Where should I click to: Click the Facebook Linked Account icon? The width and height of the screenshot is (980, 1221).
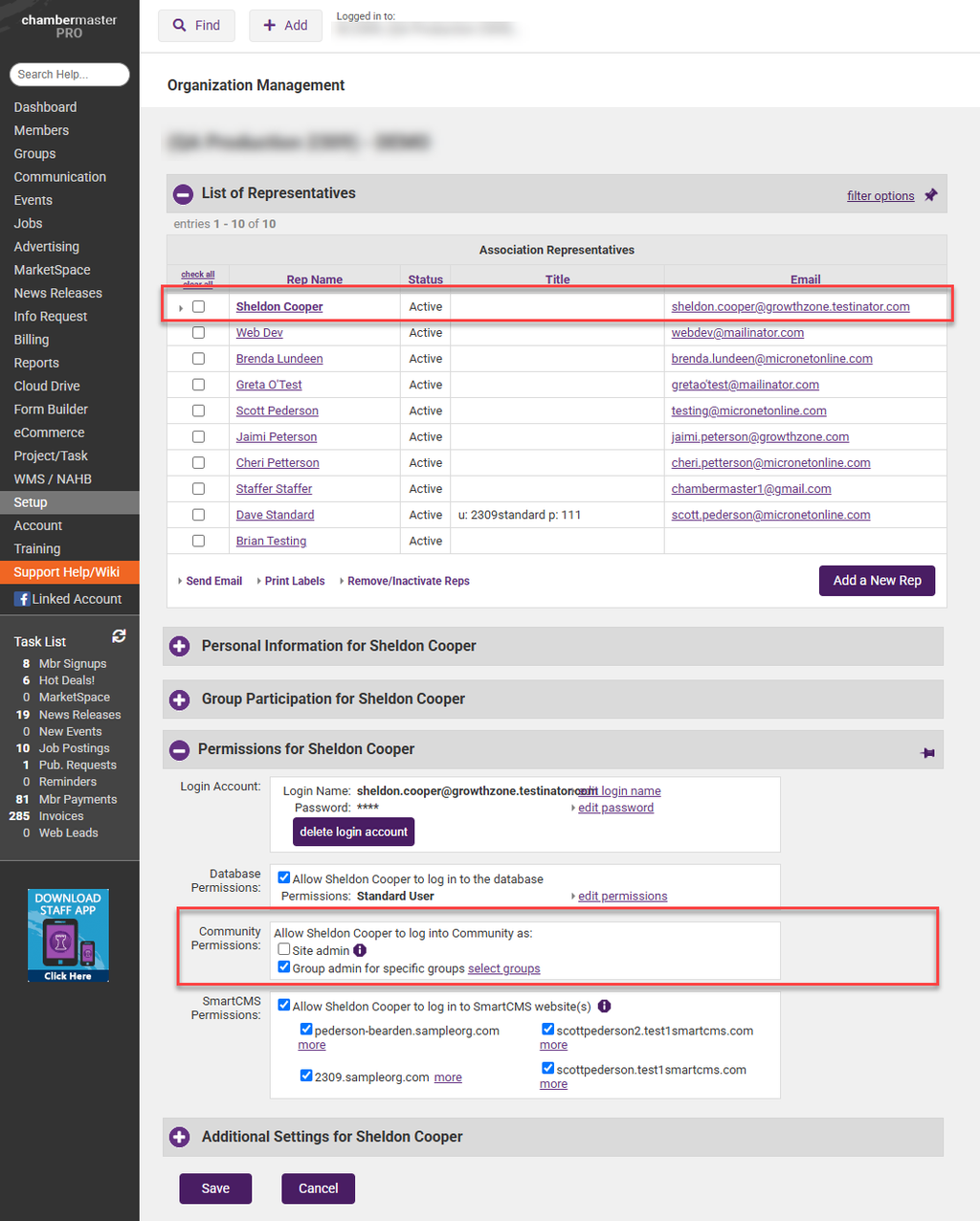coord(23,599)
